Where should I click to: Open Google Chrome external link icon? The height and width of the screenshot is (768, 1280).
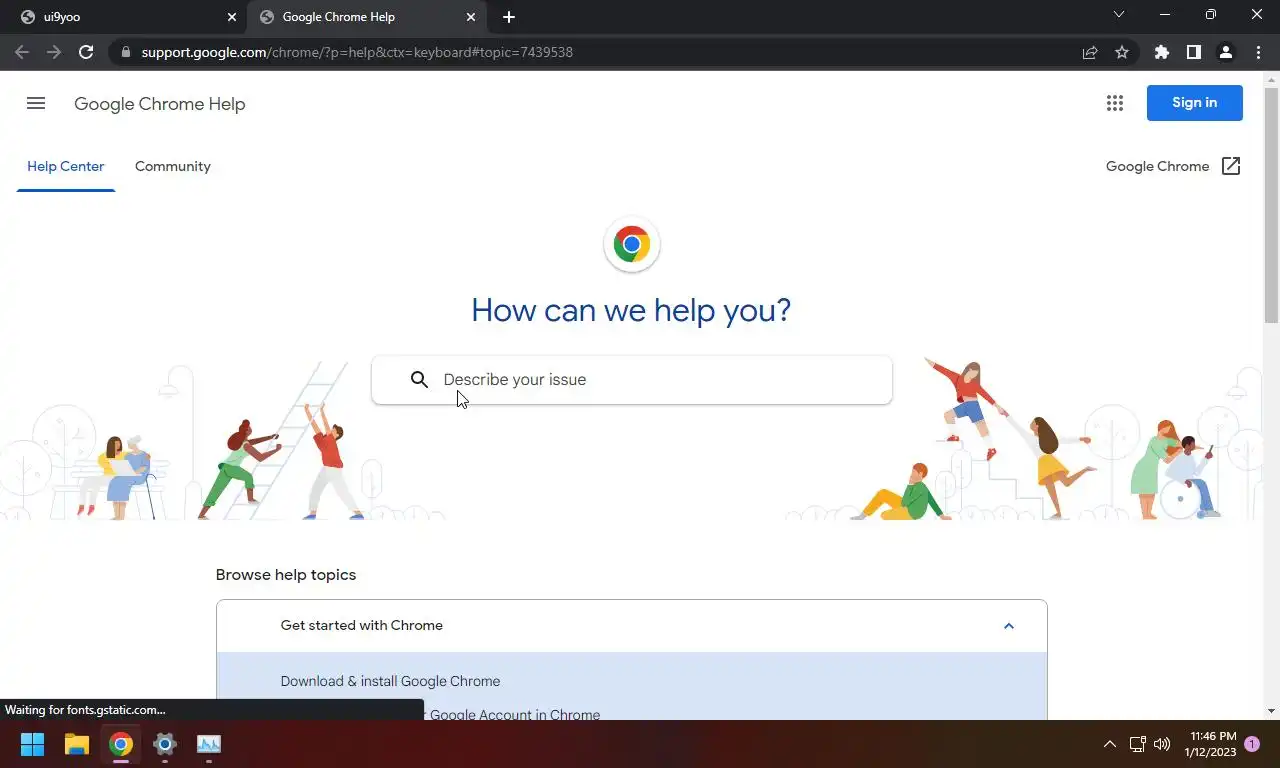coord(1231,166)
